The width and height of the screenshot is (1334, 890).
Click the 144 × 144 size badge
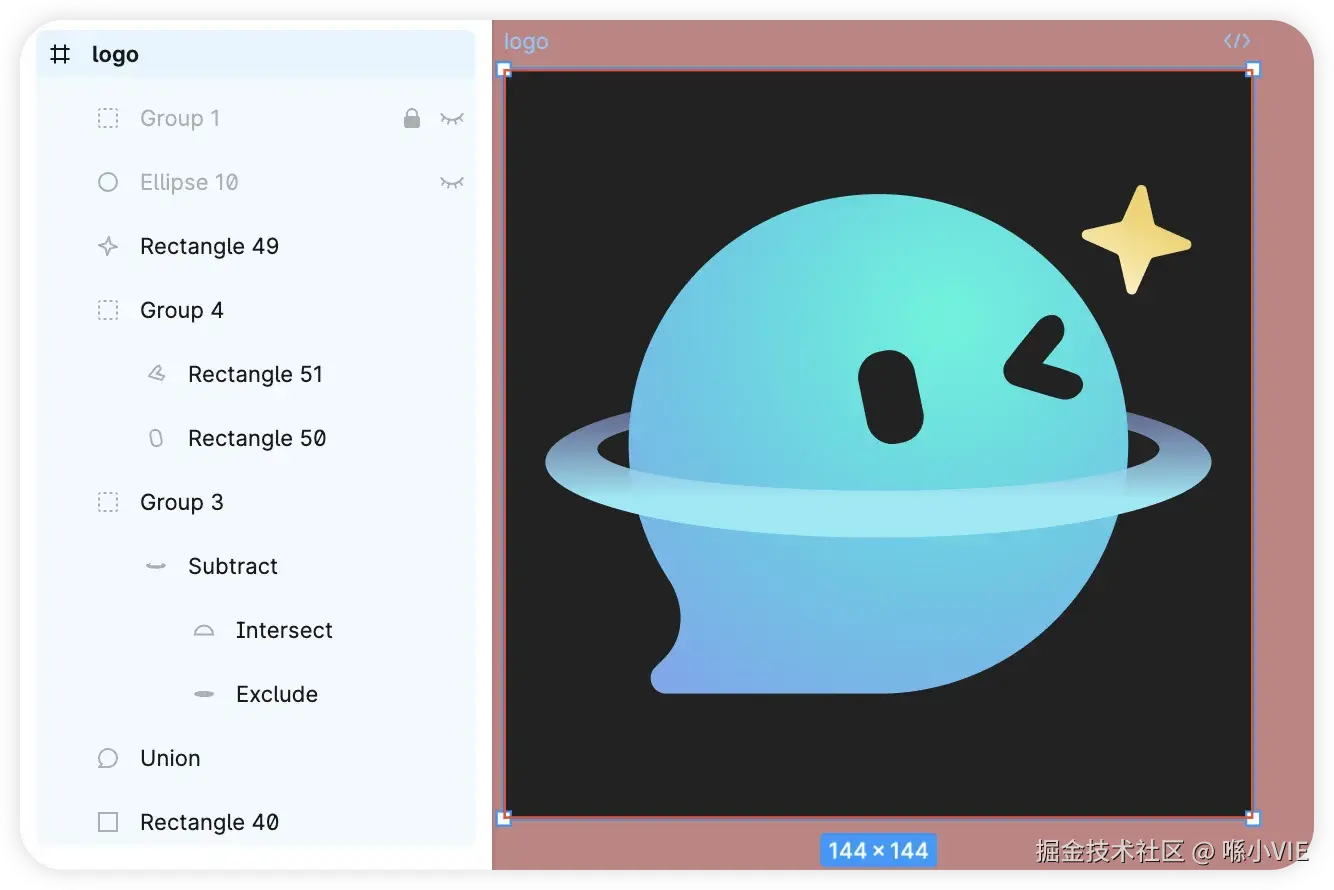(878, 851)
